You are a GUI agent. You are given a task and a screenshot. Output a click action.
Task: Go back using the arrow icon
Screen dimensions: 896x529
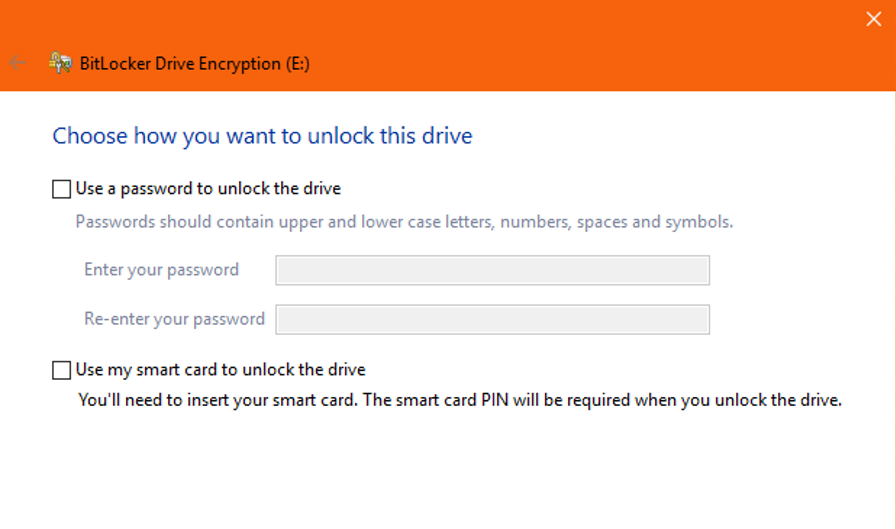coord(18,62)
